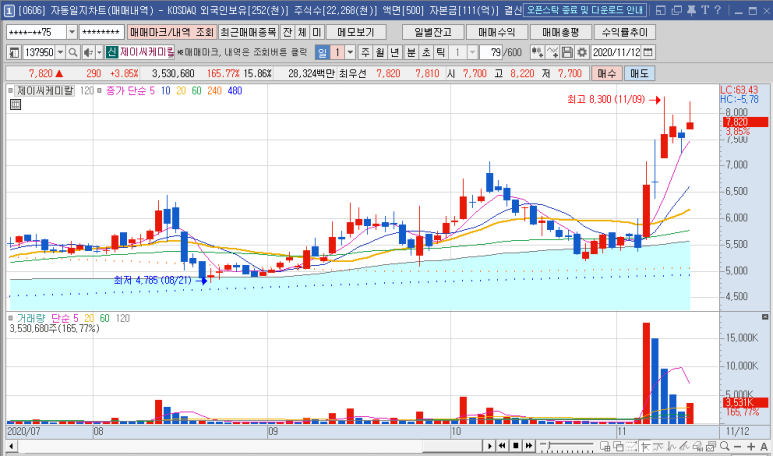This screenshot has width=773, height=456.
Task: Click the 제이씨케미칼 stock name field
Action: point(147,52)
